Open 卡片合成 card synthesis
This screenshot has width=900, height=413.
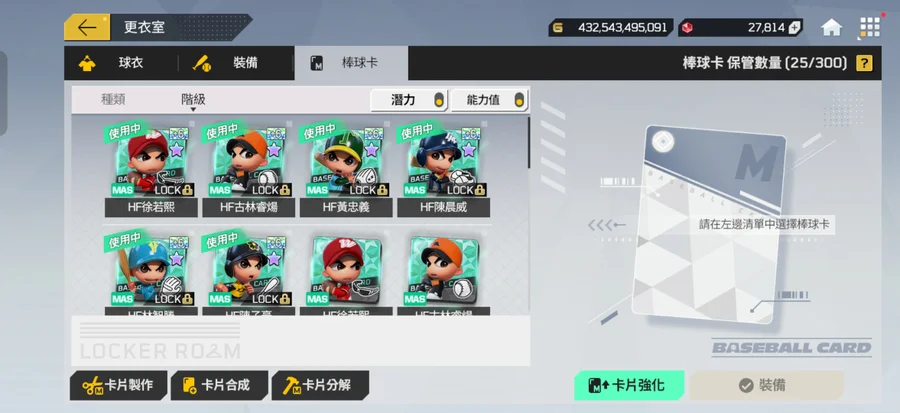tap(219, 385)
